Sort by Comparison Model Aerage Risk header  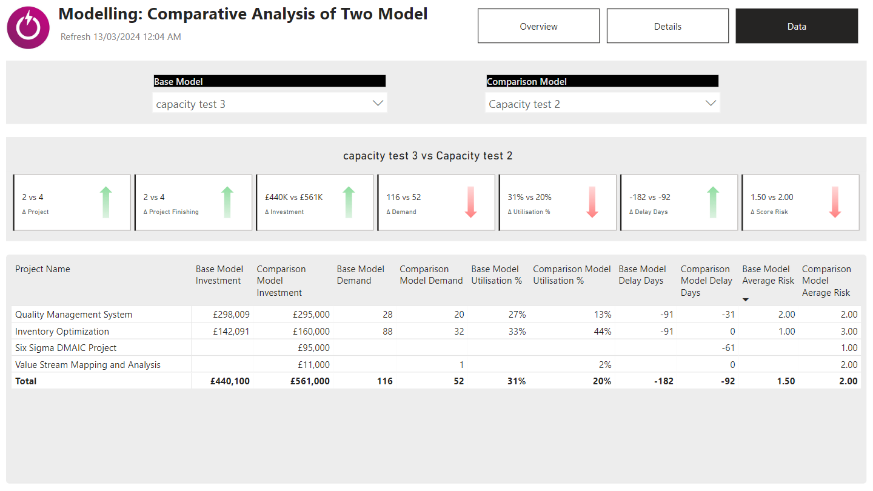[x=826, y=281]
